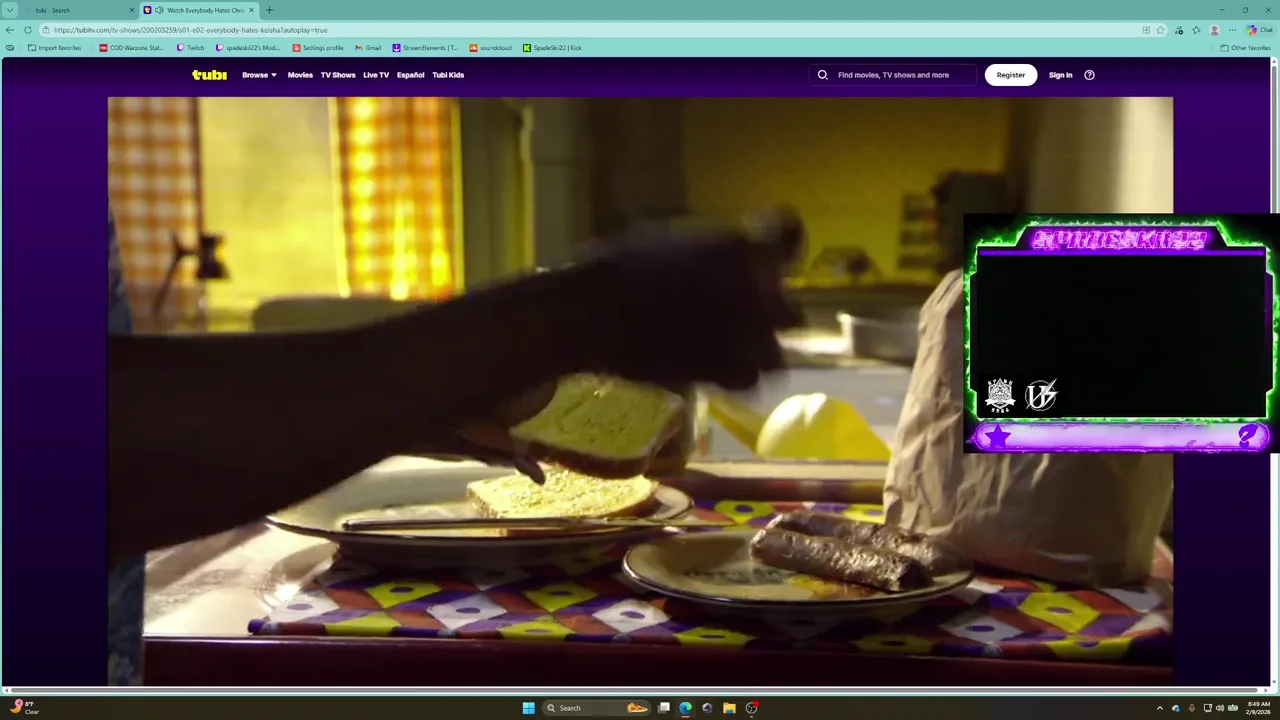This screenshot has height=720, width=1280.
Task: Open the spadeskii22's Mod bookmark
Action: pyautogui.click(x=248, y=48)
